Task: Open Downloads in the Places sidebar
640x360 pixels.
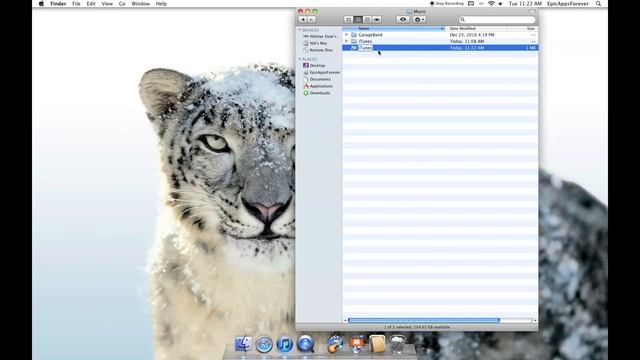Action: point(317,93)
